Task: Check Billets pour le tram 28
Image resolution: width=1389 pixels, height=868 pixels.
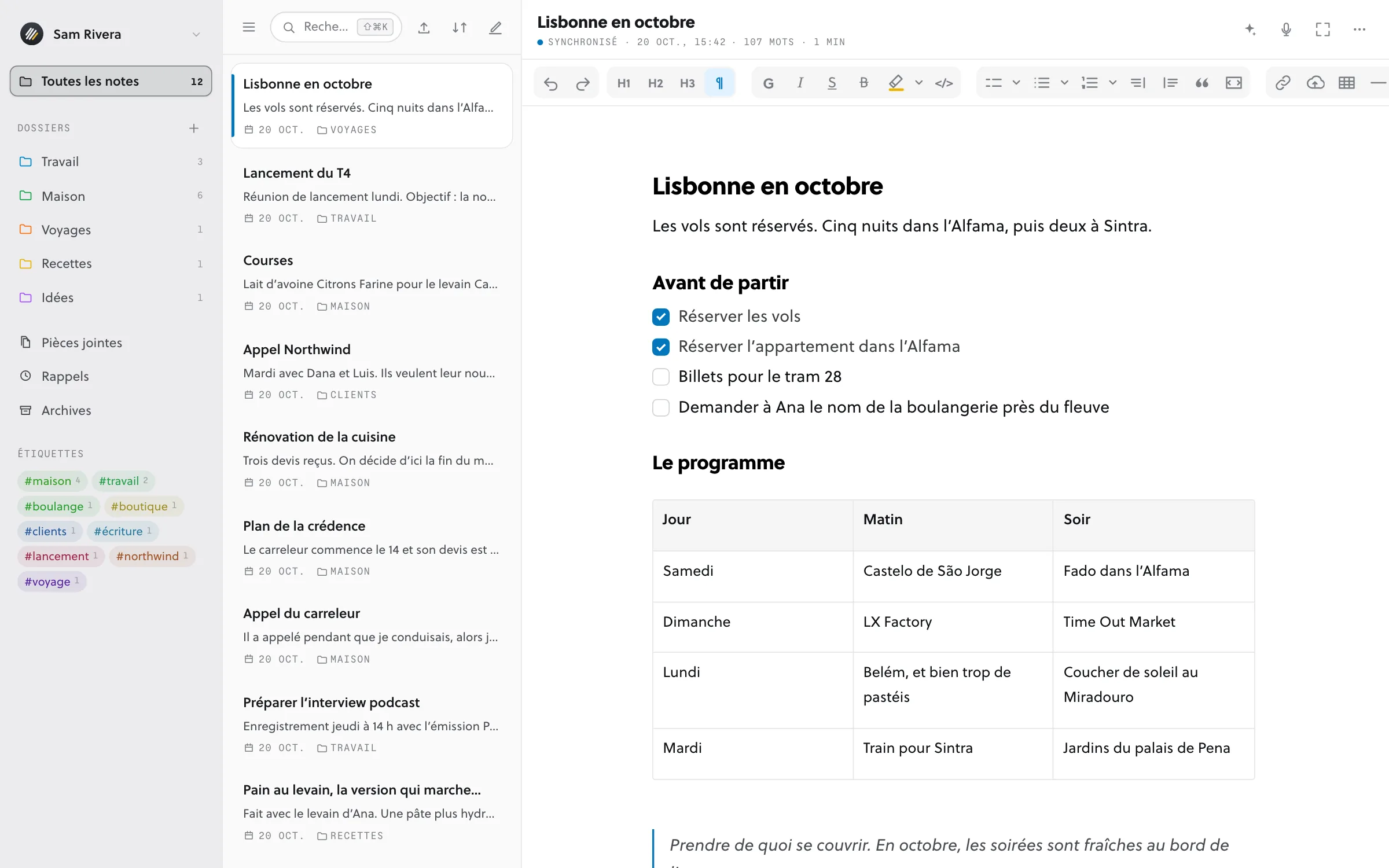Action: pos(661,377)
